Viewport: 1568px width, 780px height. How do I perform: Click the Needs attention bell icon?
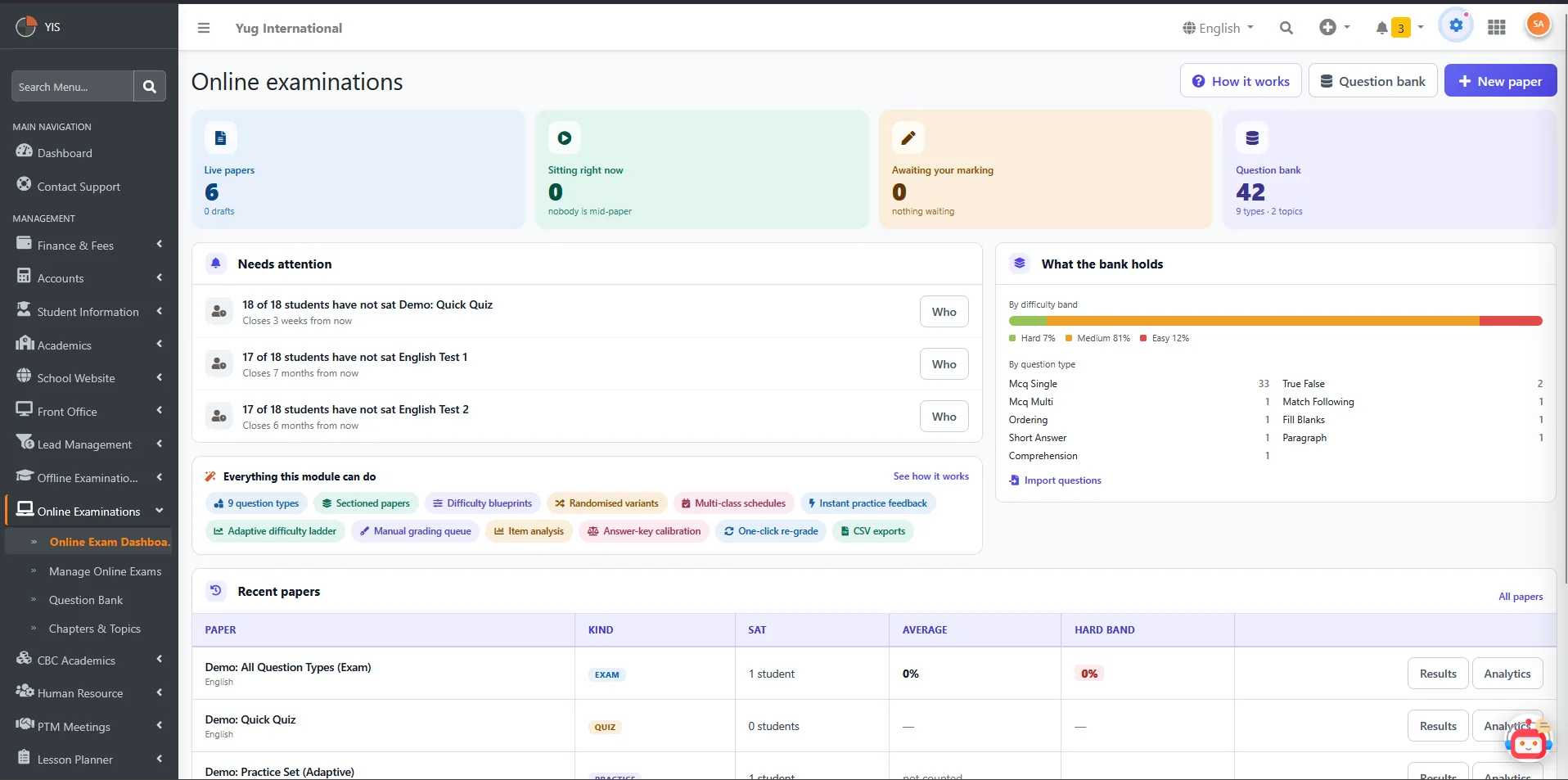[x=216, y=264]
